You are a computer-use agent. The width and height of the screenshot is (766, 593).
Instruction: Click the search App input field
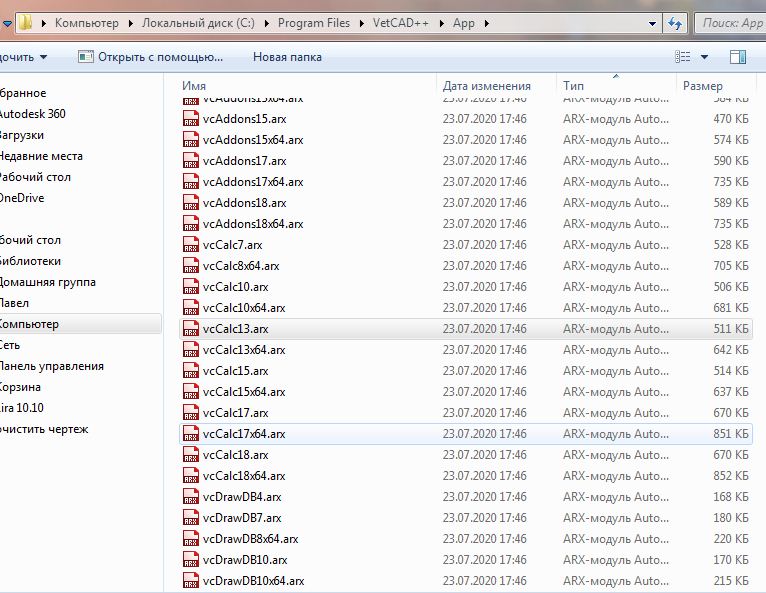click(730, 23)
